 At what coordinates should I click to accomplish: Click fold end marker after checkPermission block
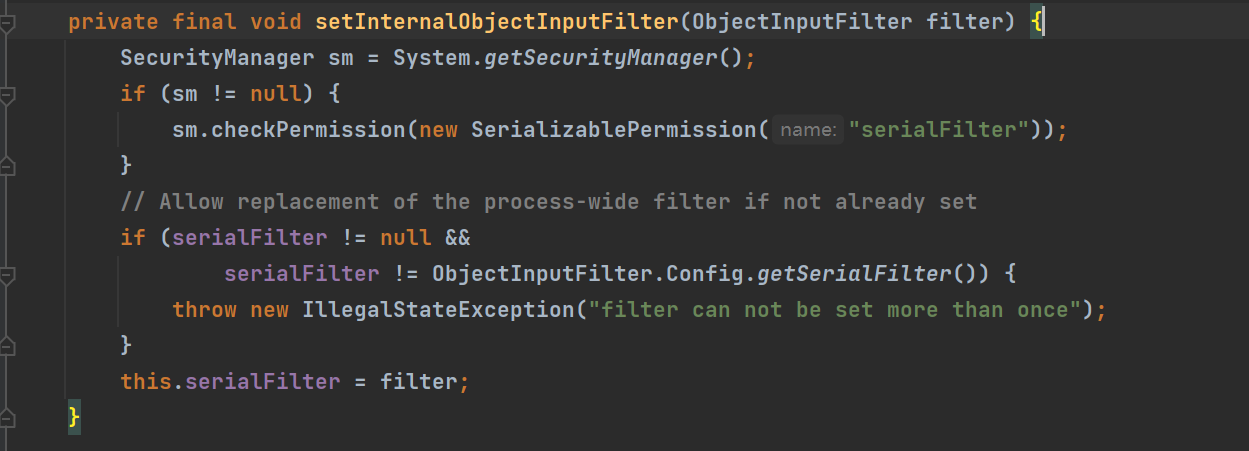(8, 165)
